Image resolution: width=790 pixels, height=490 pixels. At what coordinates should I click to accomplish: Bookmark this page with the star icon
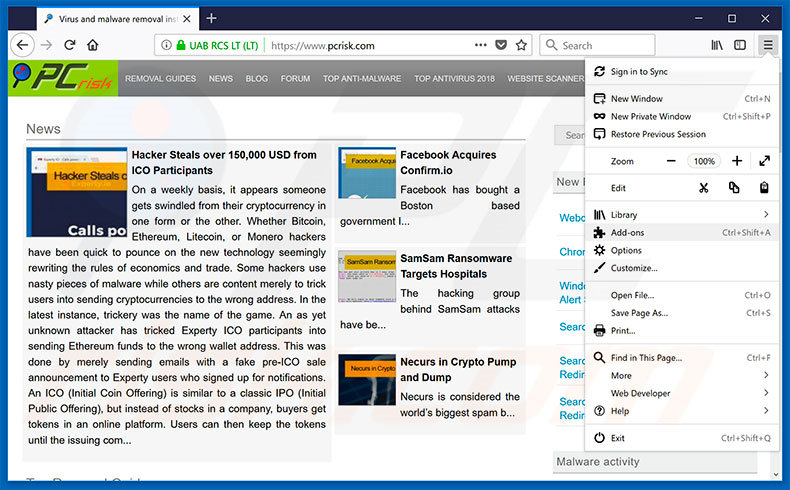[521, 45]
